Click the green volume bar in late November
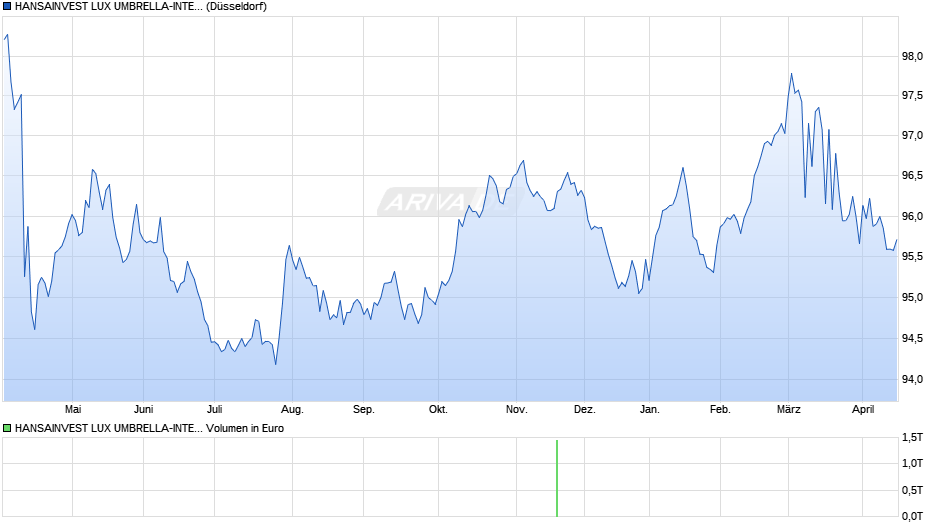The image size is (940, 526). pyautogui.click(x=557, y=478)
